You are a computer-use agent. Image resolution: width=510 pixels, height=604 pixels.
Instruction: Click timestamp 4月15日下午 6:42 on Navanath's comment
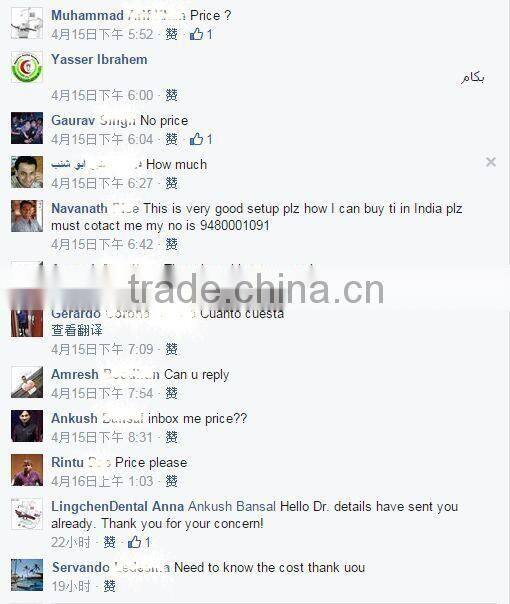click(x=102, y=244)
